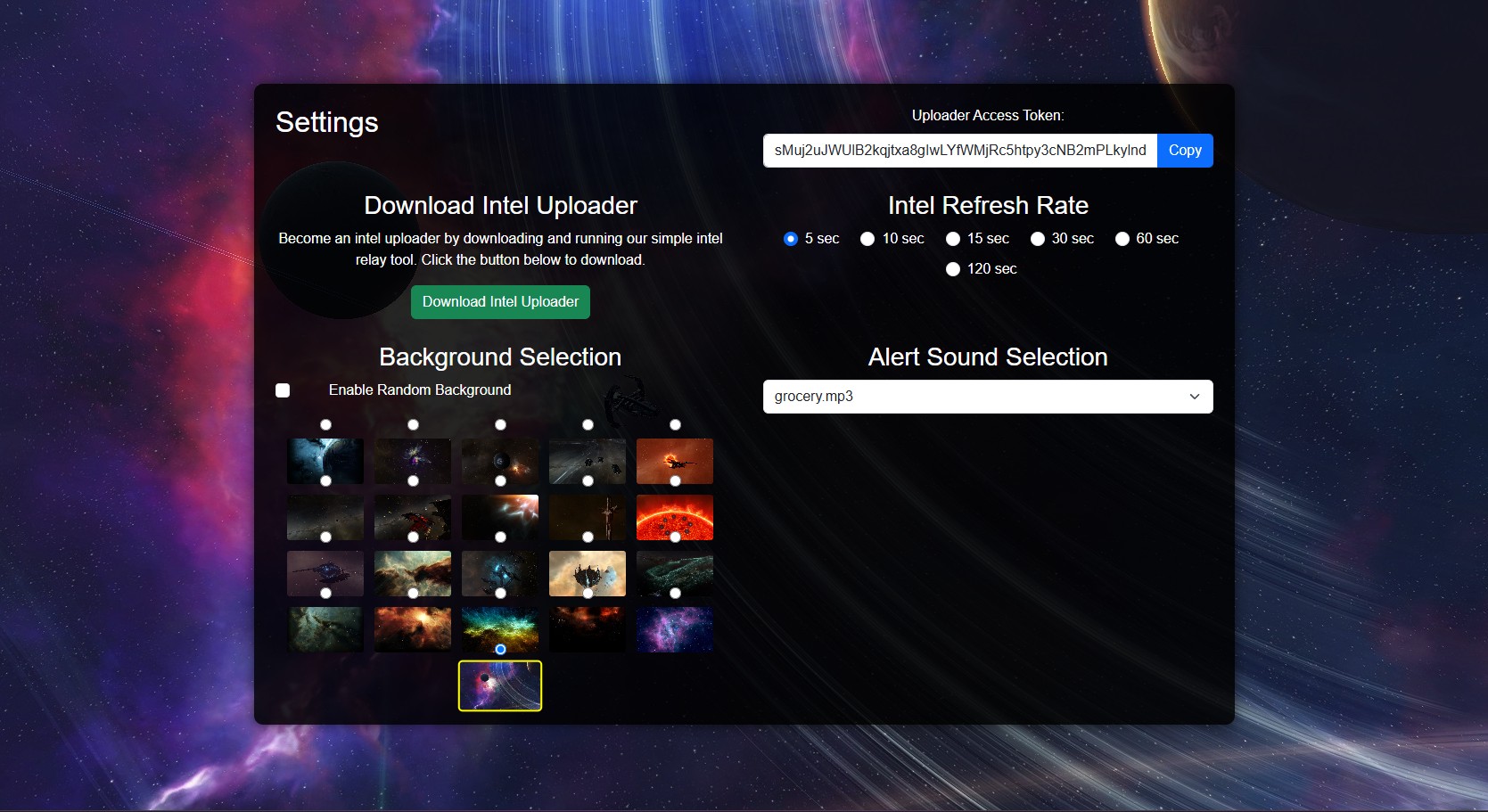Choose the dim grey-green nebula thumbnail
This screenshot has width=1488, height=812.
[325, 629]
